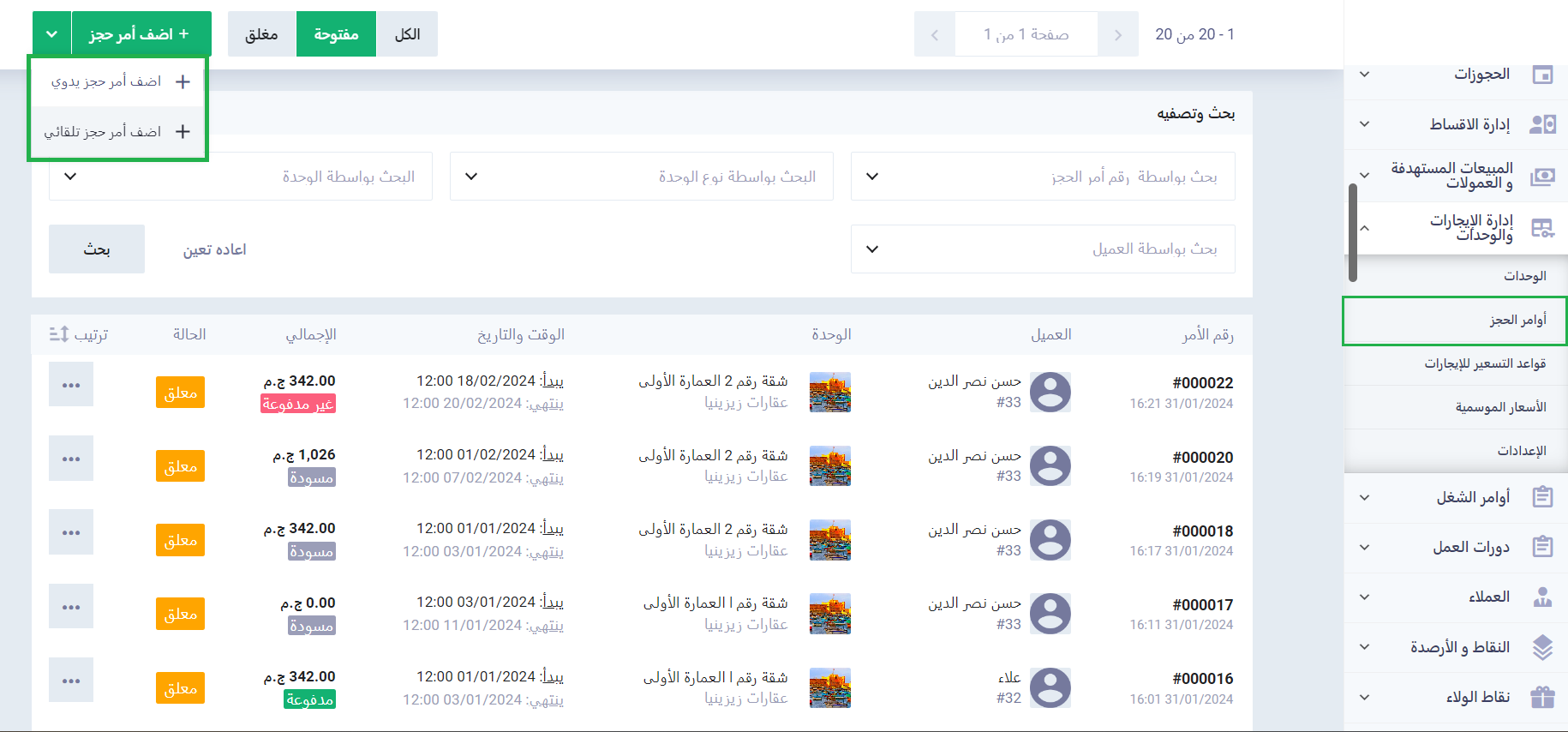This screenshot has height=732, width=1568.
Task: Click the Points and Balances layers icon
Action: (1542, 647)
